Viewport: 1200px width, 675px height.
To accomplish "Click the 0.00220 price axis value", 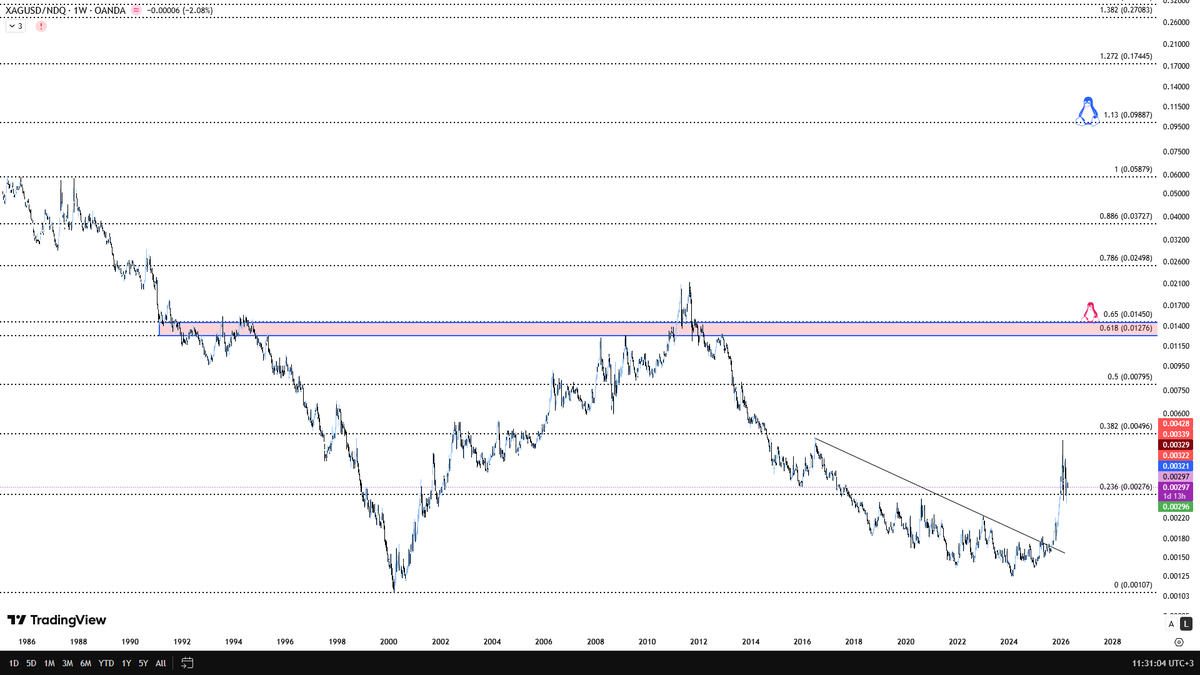I will click(1177, 518).
